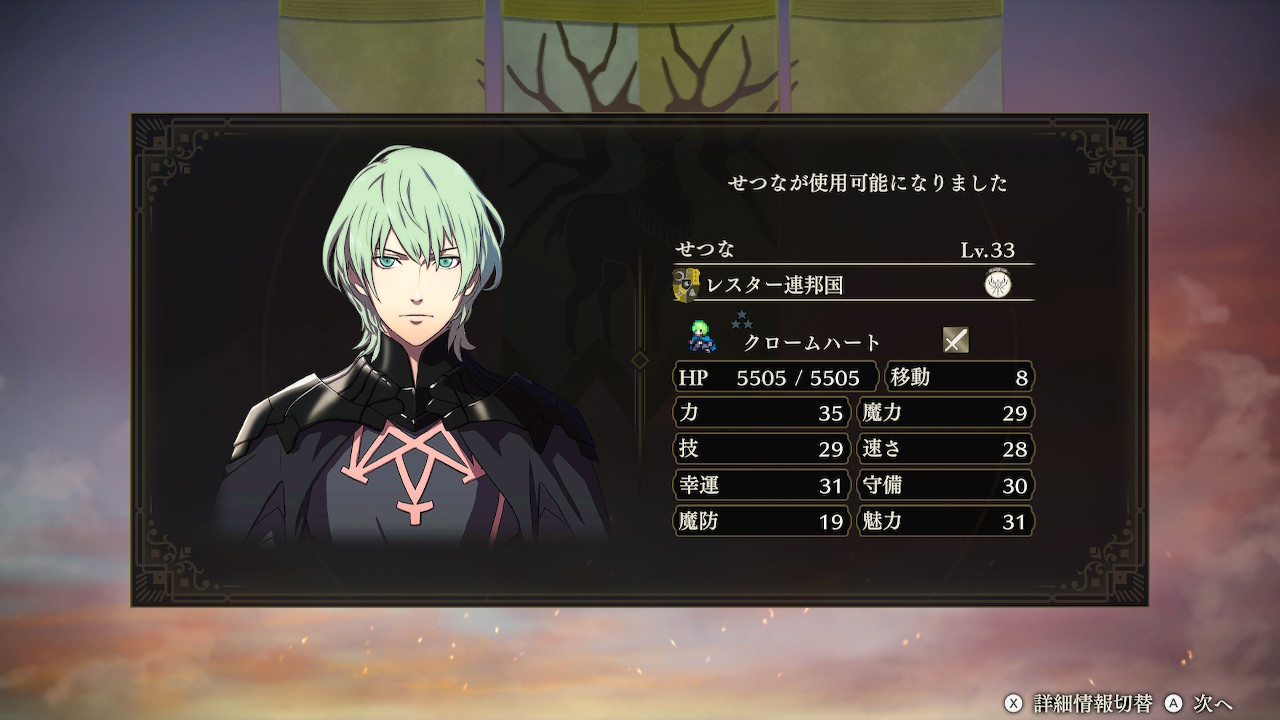Click the Lv.33 level indicator
This screenshot has width=1280, height=720.
coord(988,250)
